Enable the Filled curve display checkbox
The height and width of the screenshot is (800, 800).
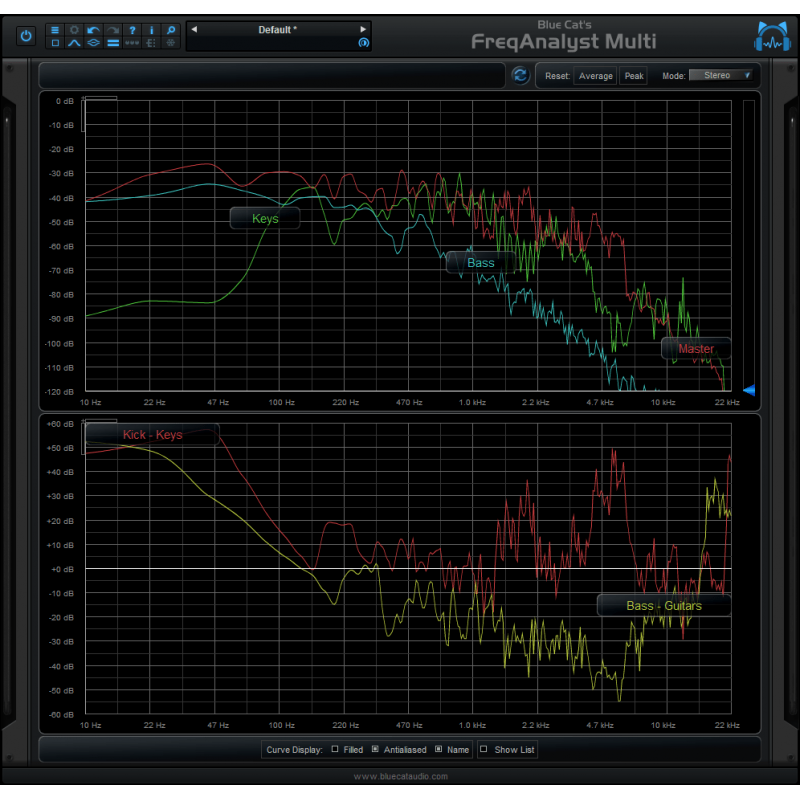click(337, 749)
